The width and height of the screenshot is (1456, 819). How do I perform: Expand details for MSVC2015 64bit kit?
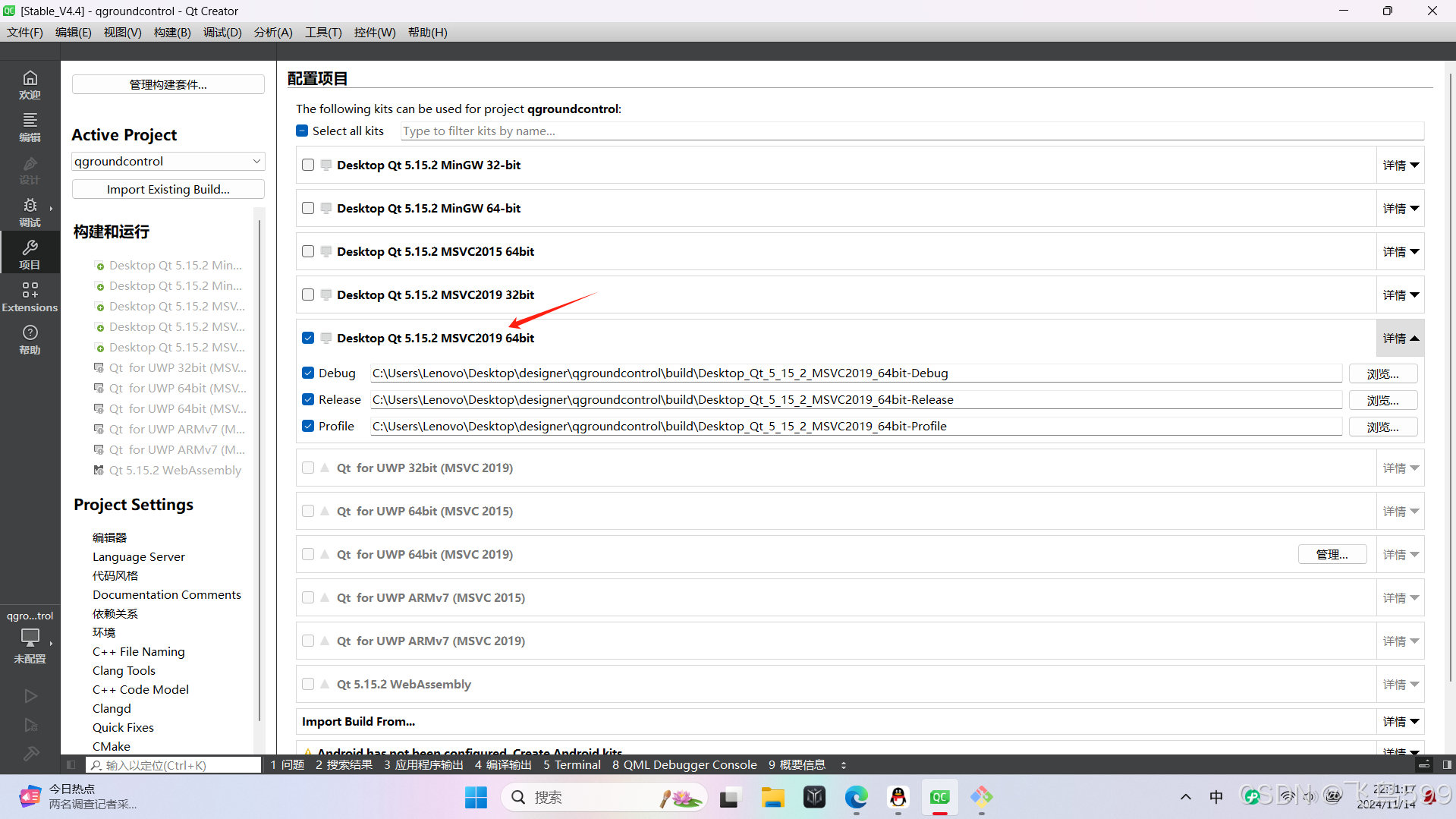[1400, 251]
